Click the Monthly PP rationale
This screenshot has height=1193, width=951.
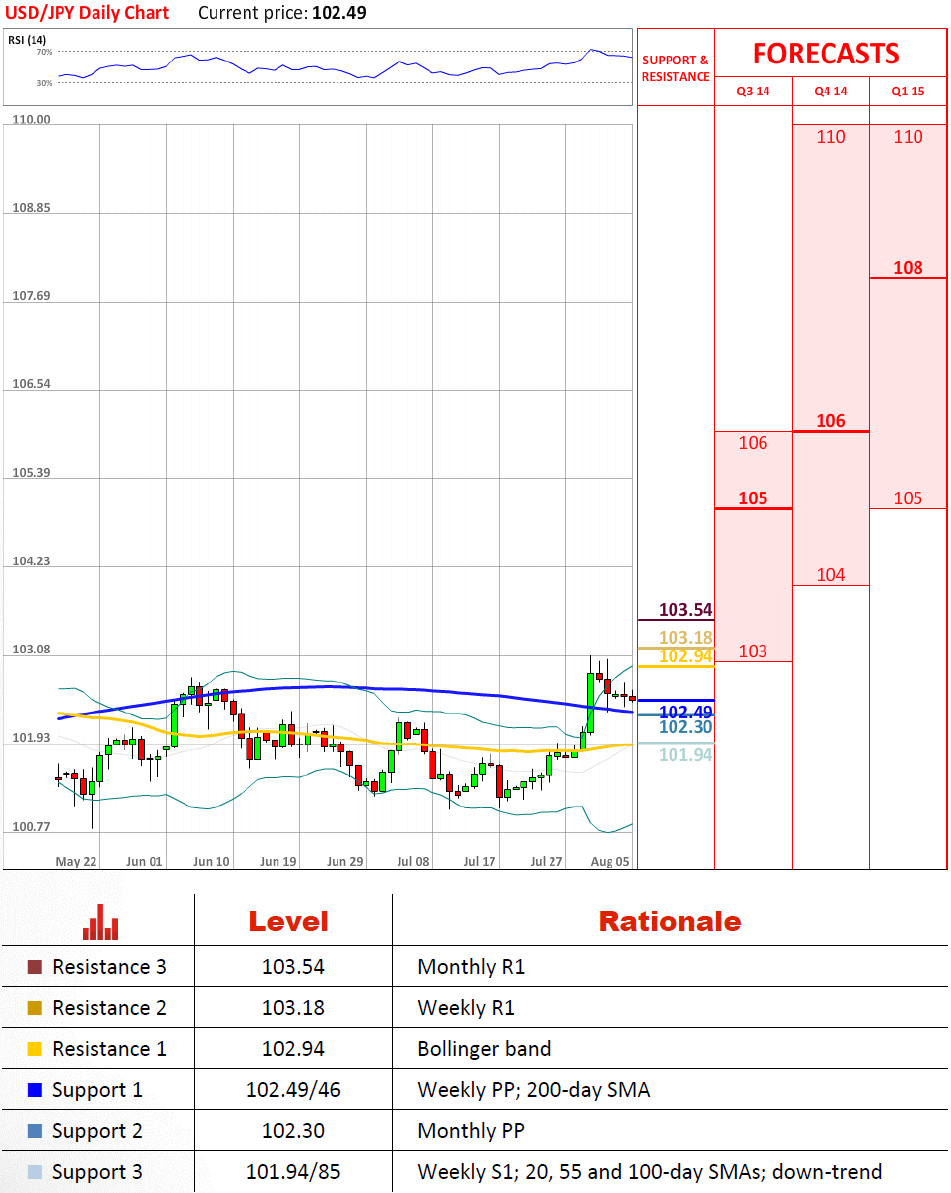point(471,1131)
